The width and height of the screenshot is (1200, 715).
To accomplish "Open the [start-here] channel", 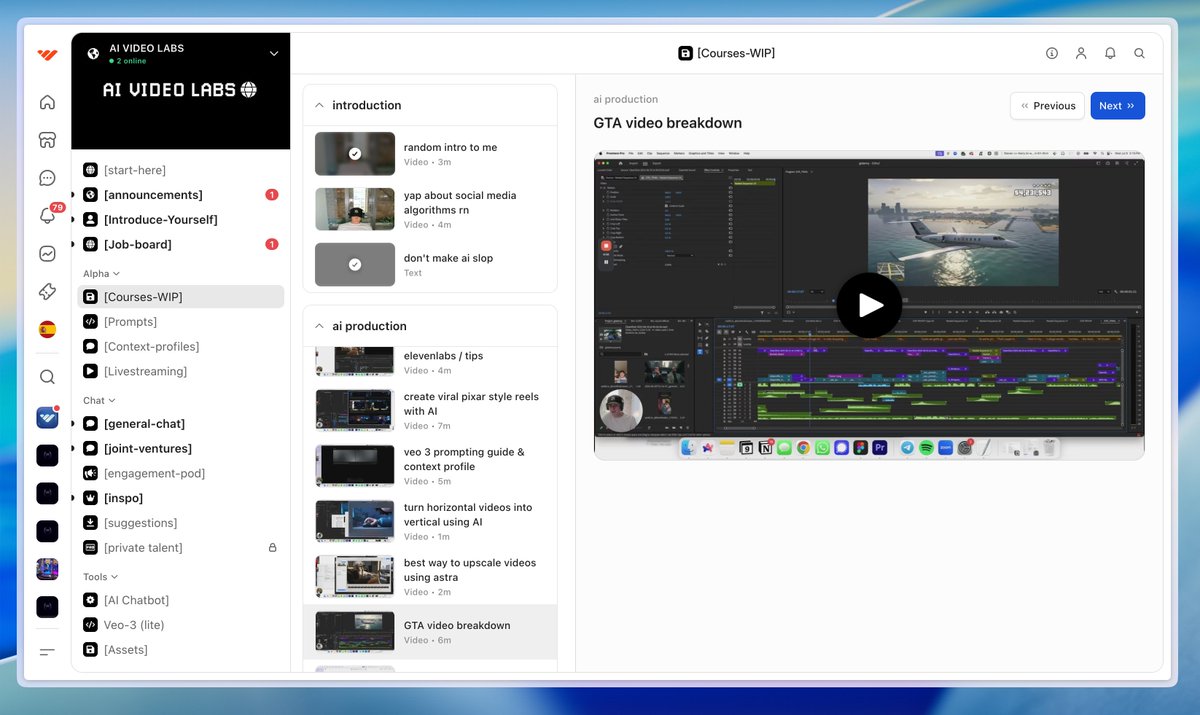I will coord(180,170).
